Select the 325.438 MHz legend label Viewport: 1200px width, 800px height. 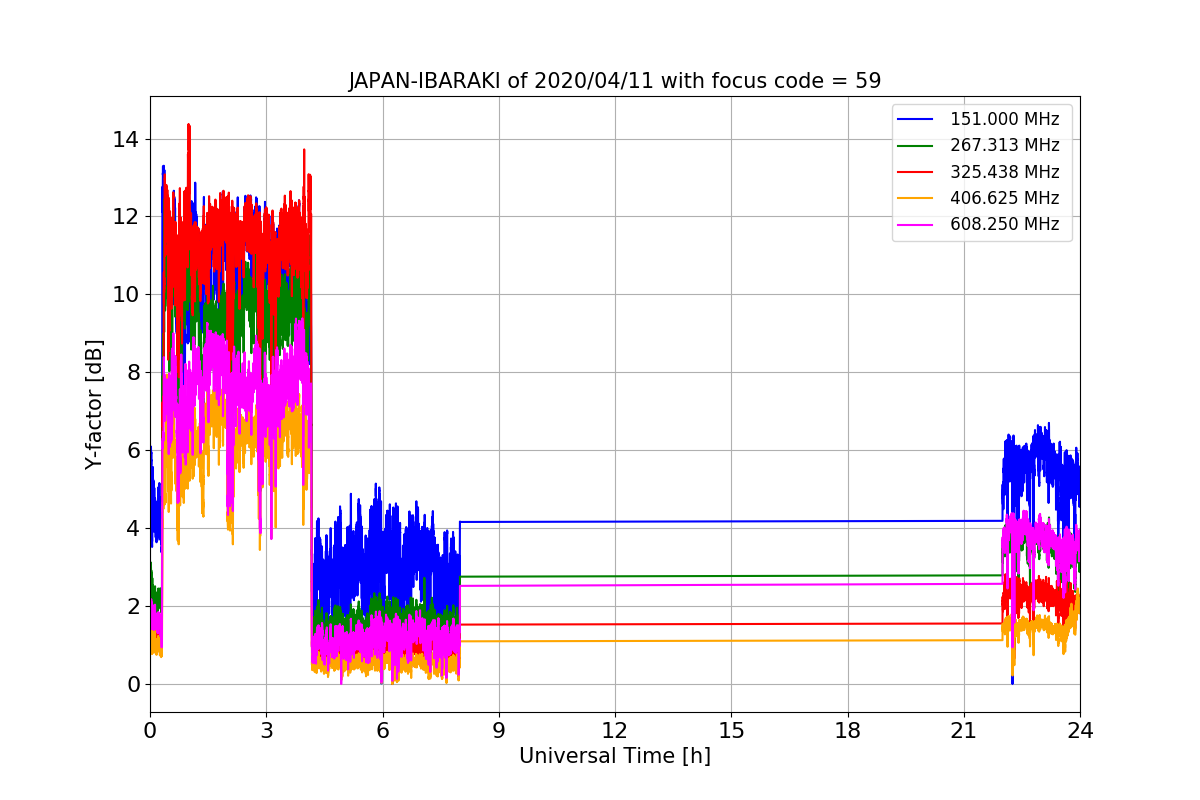pyautogui.click(x=1004, y=171)
